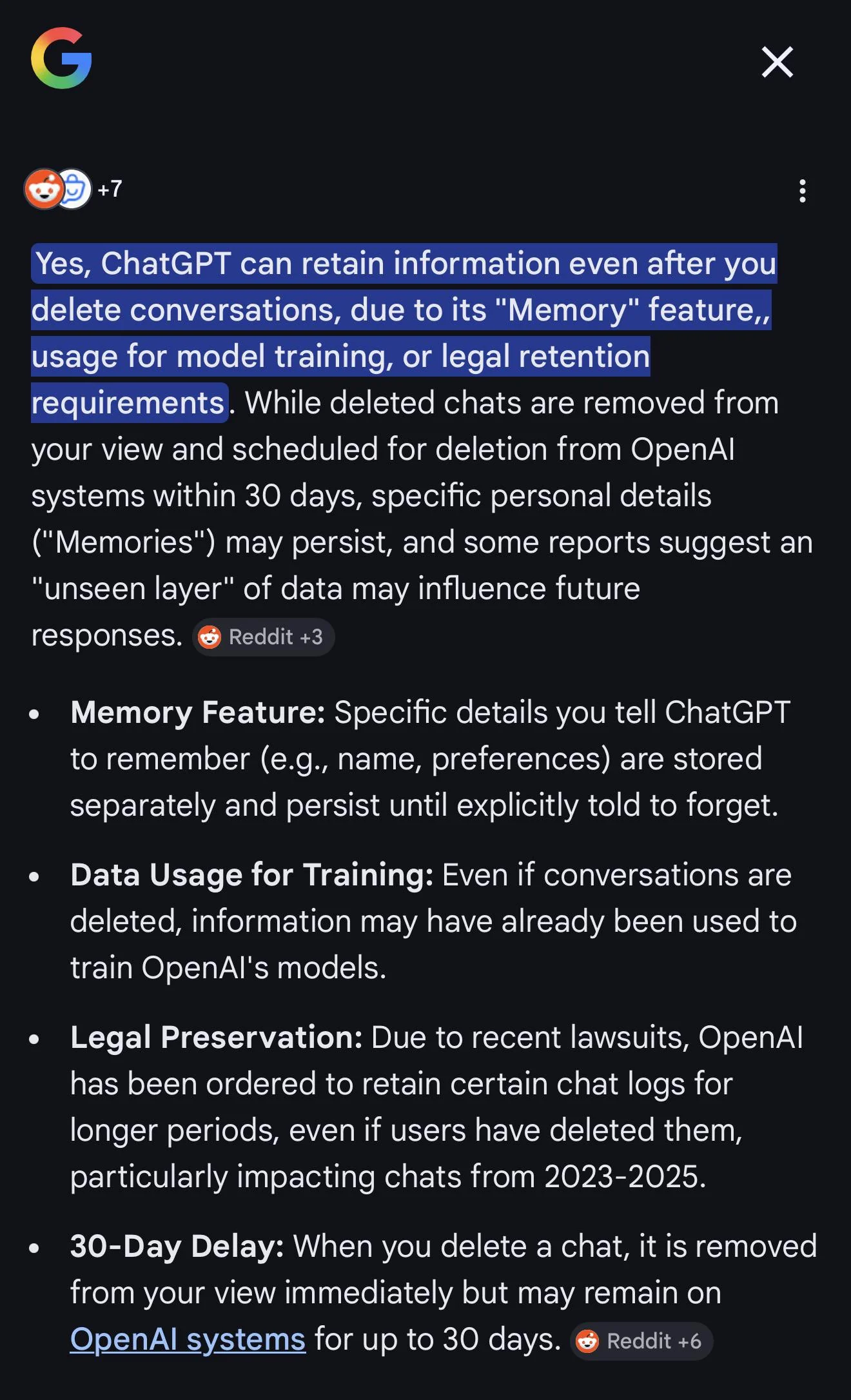Click the Reddit icon in the Reddit +6 chip
The width and height of the screenshot is (851, 1400).
[x=589, y=1342]
